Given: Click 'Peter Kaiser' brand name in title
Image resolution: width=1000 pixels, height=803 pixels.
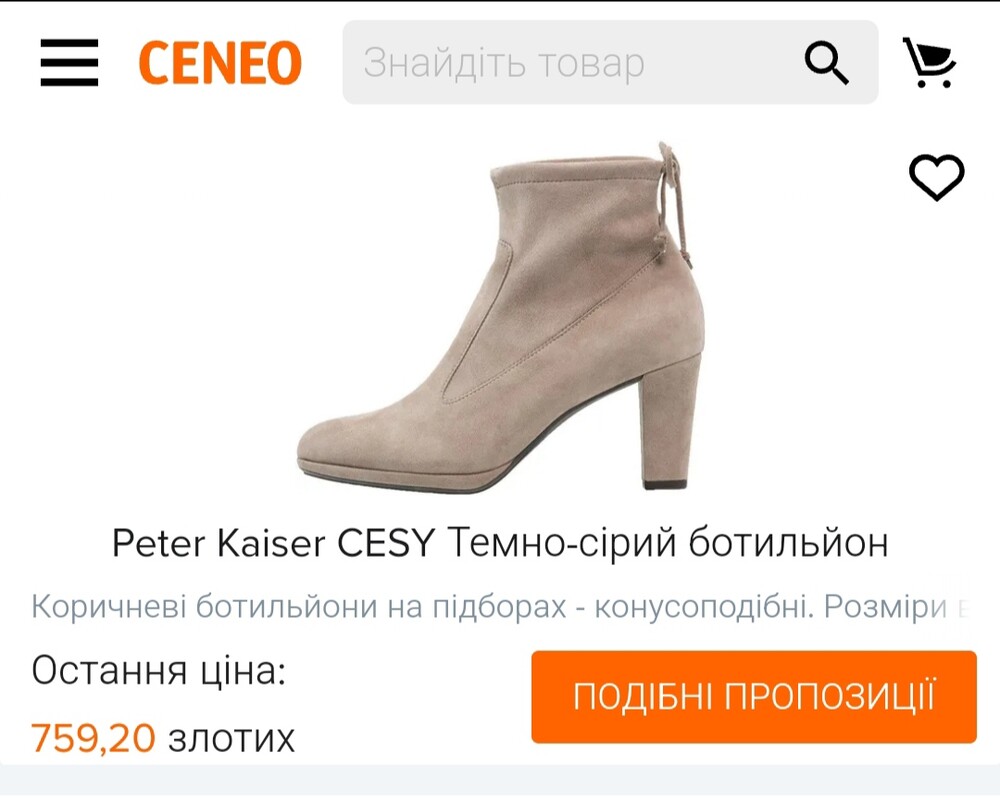Looking at the screenshot, I should tap(219, 543).
